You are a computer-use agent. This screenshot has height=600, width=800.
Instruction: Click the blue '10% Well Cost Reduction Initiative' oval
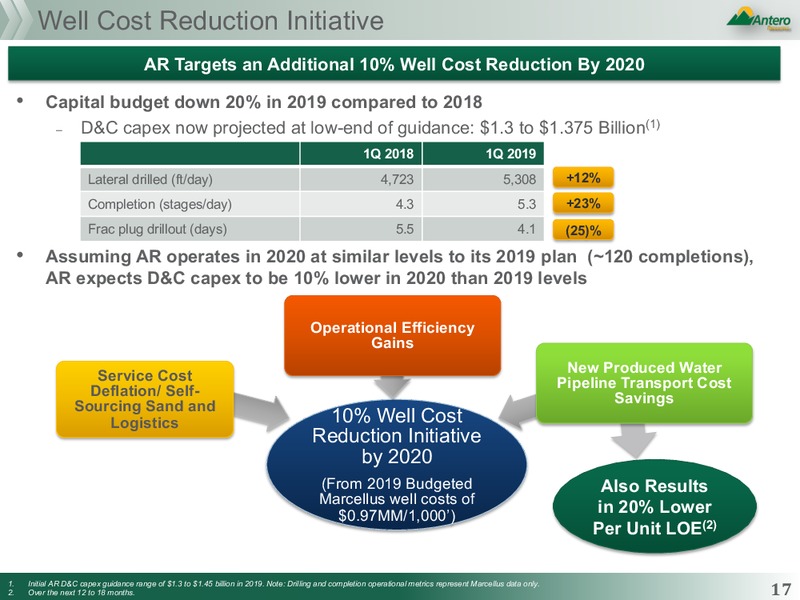click(x=396, y=464)
